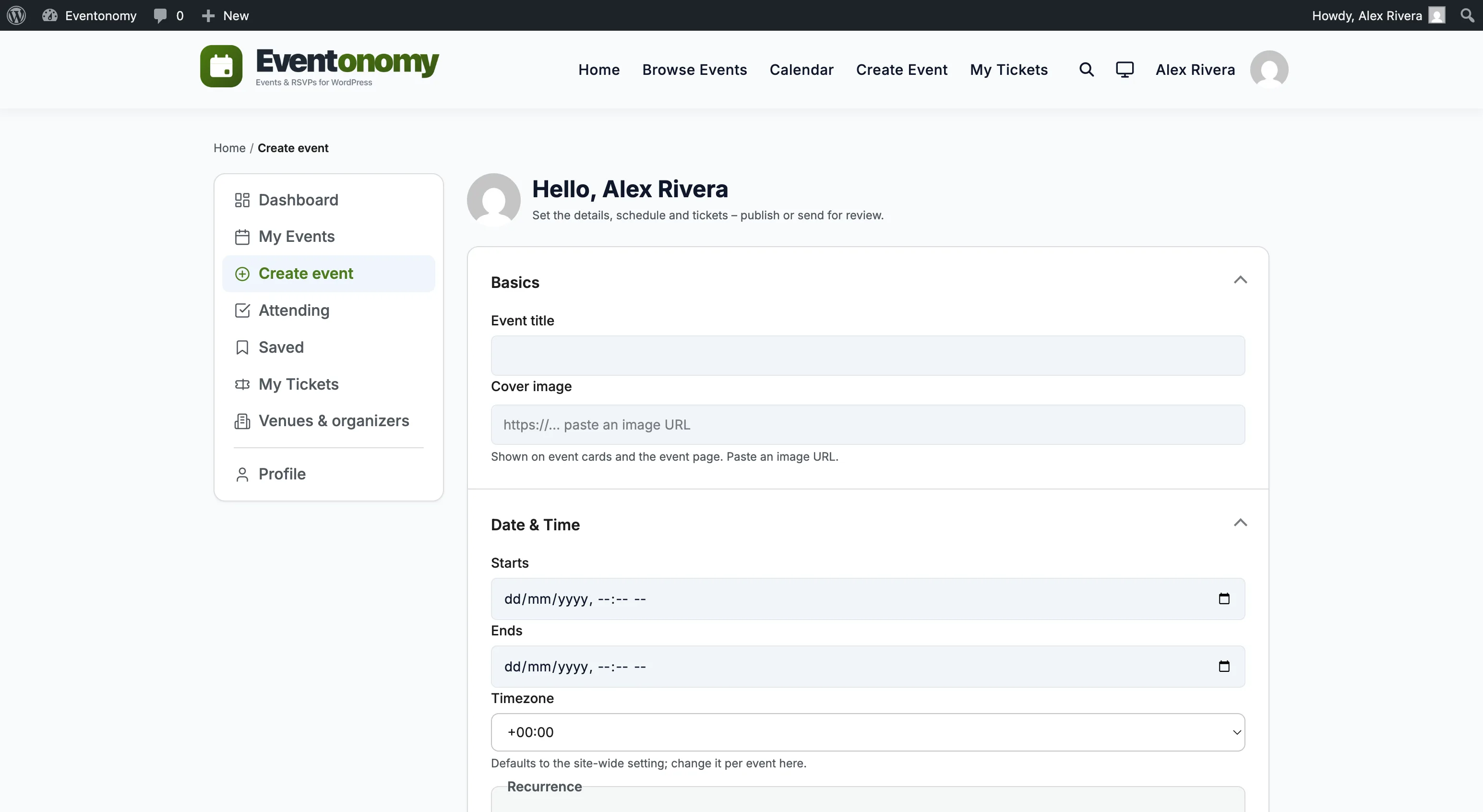
Task: Open Venues & organizers in sidebar
Action: (329, 421)
